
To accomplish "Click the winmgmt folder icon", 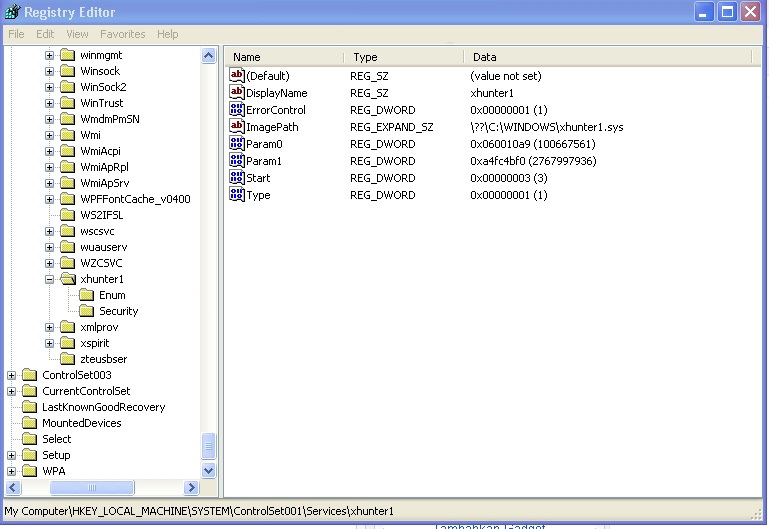I will click(x=67, y=55).
